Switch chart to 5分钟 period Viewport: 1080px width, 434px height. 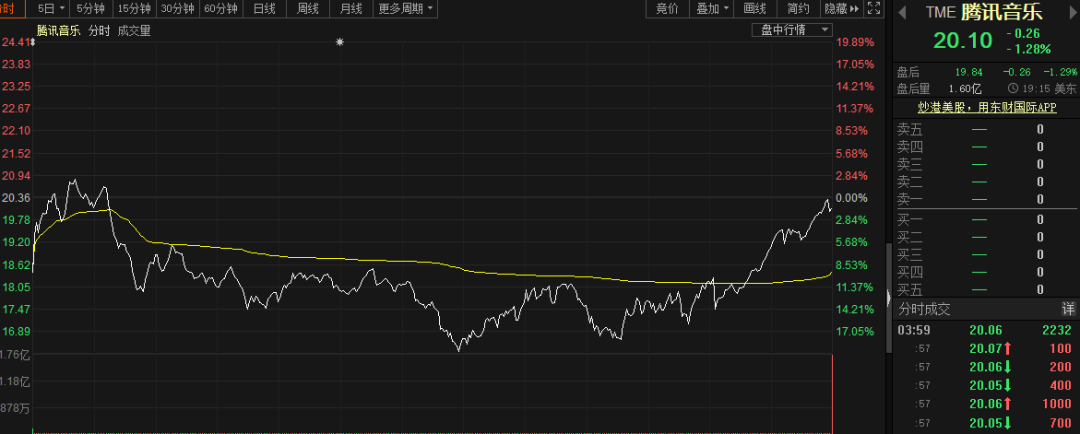(x=91, y=9)
